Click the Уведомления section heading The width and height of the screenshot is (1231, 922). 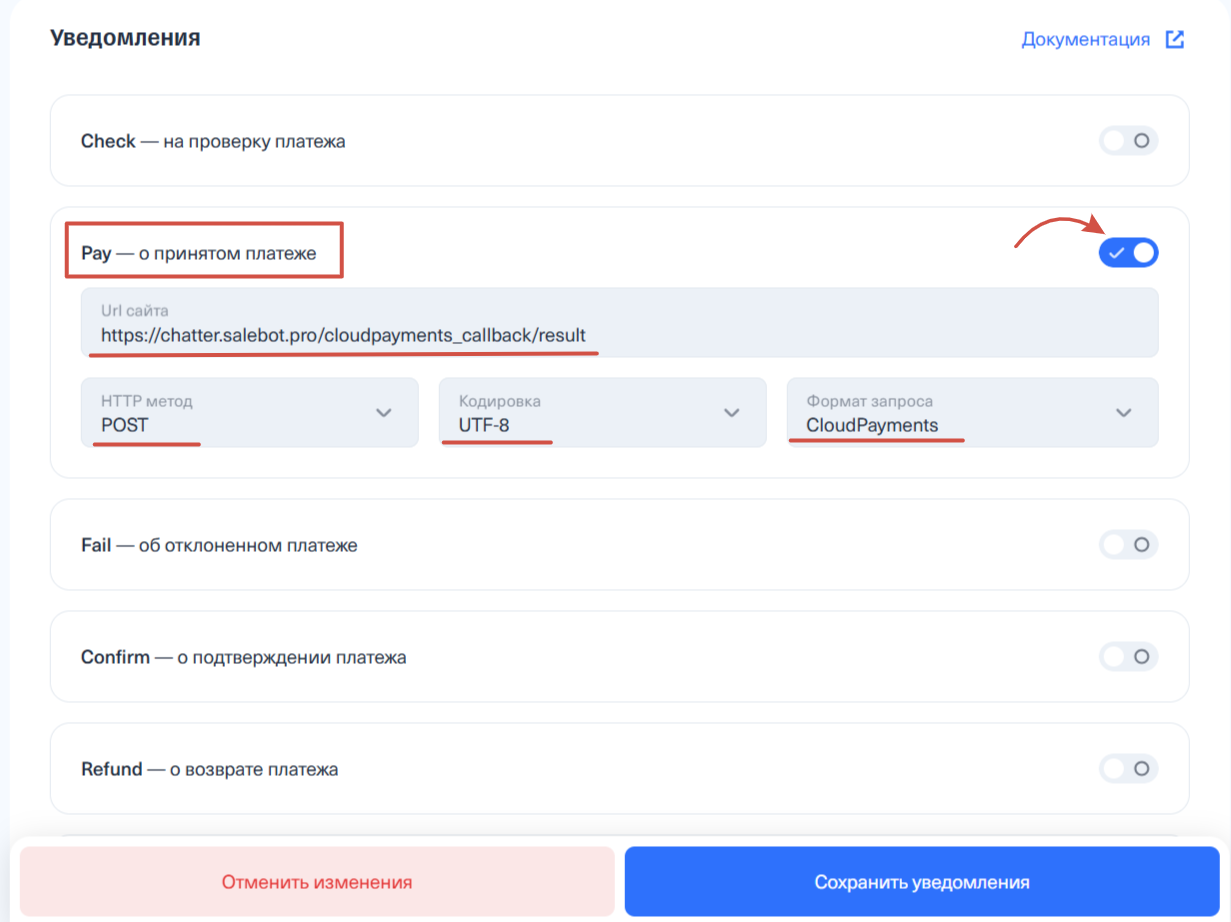click(125, 39)
